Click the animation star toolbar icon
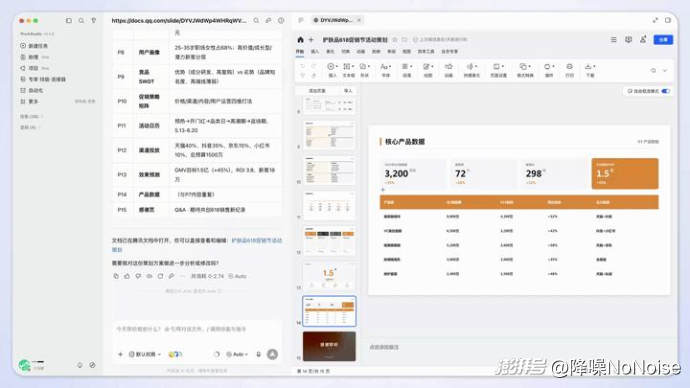The height and width of the screenshot is (388, 690). click(x=448, y=70)
